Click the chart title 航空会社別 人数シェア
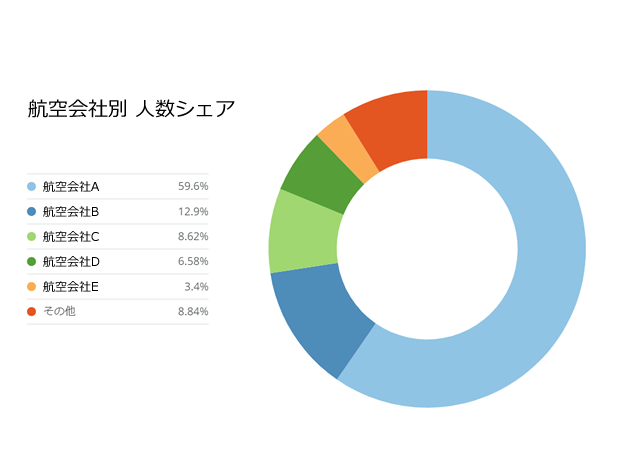Image resolution: width=620 pixels, height=450 pixels. tap(131, 109)
